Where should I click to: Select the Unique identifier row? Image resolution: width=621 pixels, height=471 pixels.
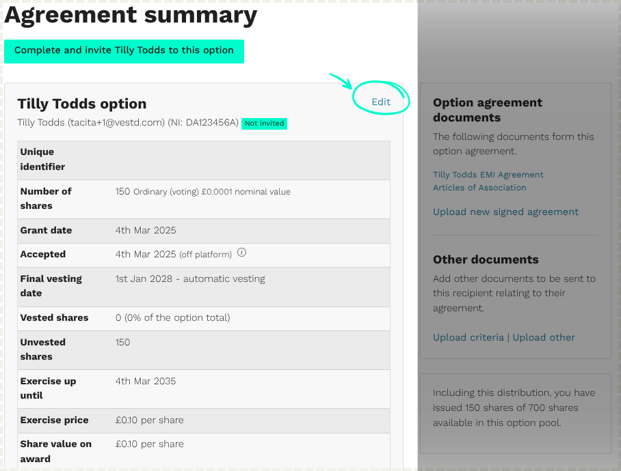point(204,160)
